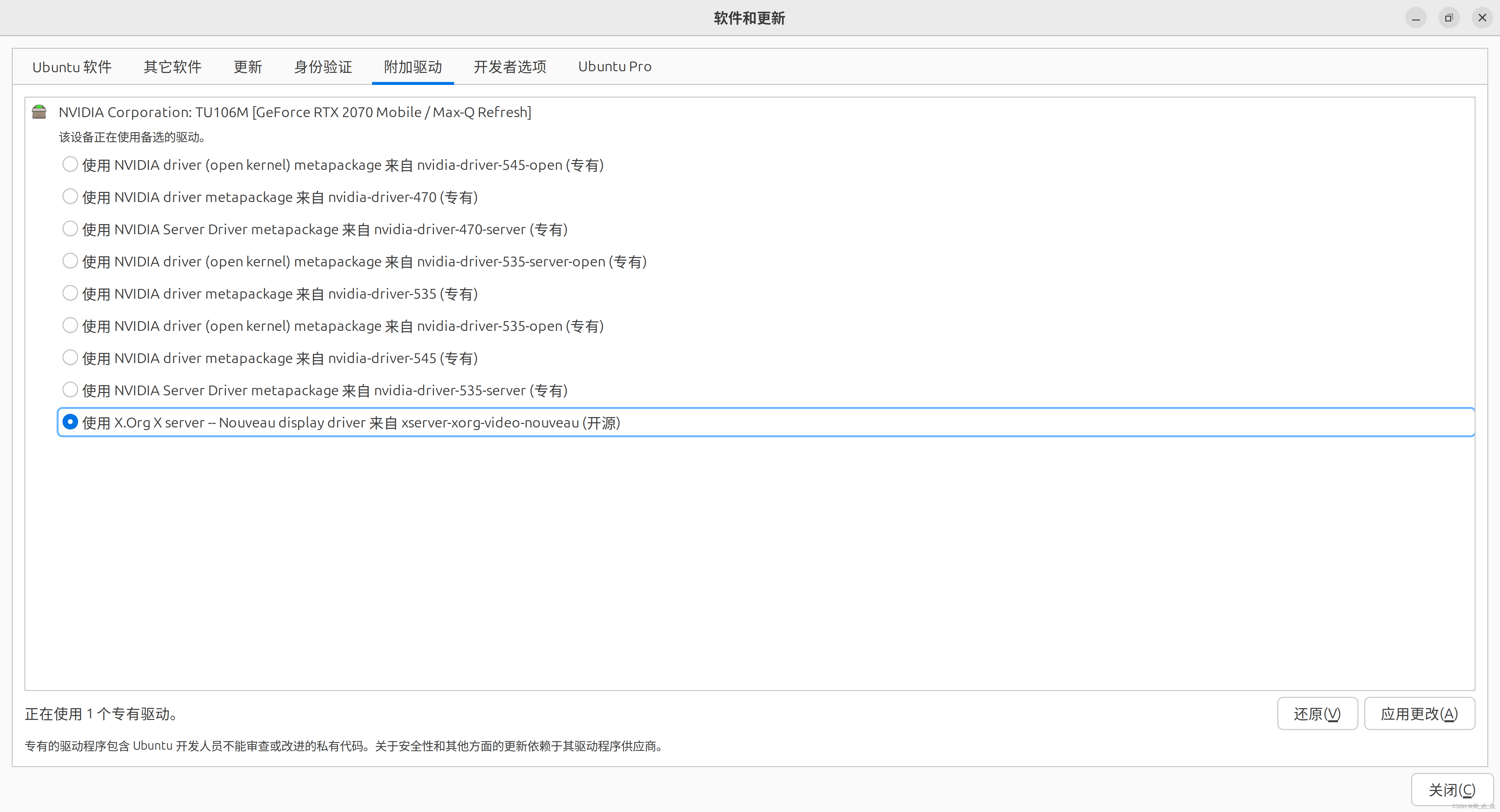The height and width of the screenshot is (812, 1500).
Task: Select the nvidia-driver-545 proprietary driver
Action: tap(70, 358)
